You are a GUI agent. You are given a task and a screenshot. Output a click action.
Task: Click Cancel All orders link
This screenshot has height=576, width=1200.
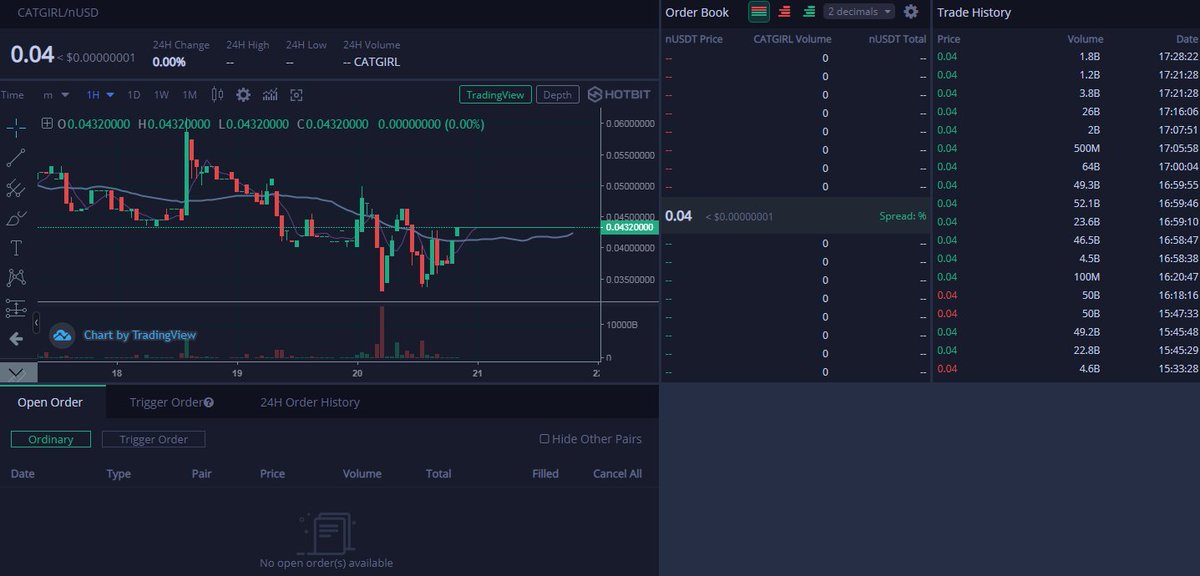pyautogui.click(x=617, y=474)
